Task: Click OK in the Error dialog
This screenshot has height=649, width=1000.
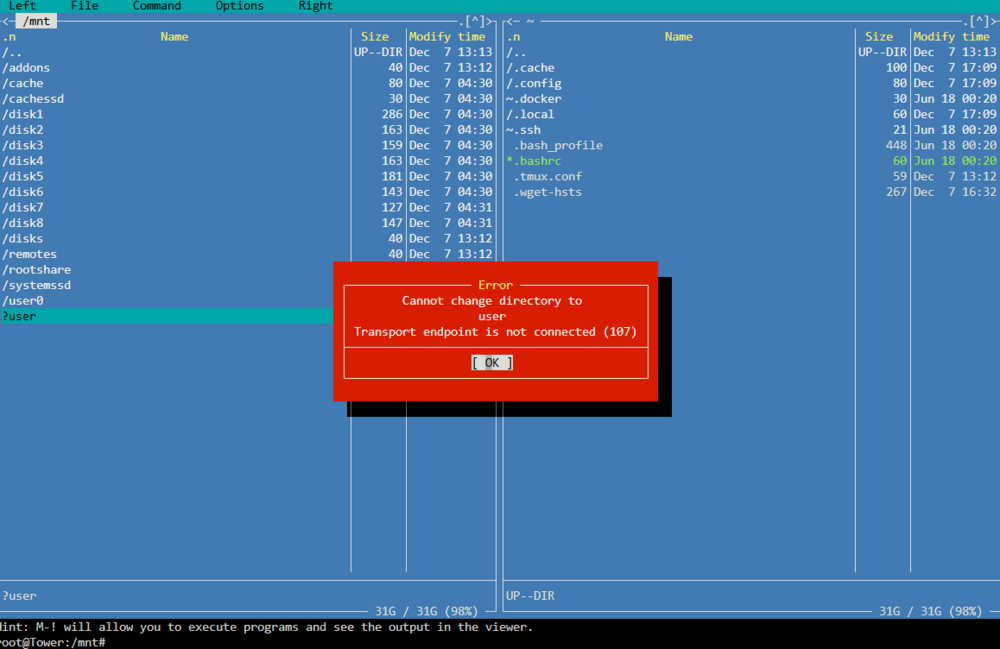Action: (492, 363)
